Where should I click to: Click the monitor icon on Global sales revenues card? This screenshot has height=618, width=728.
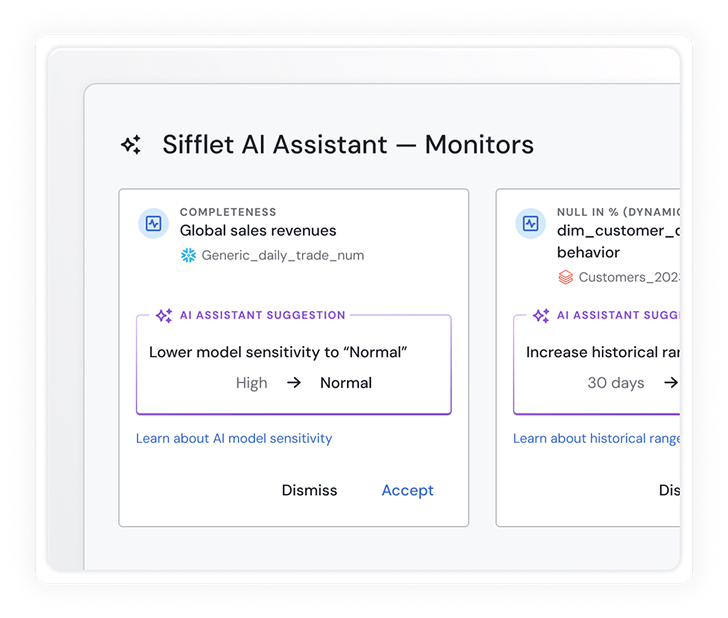153,223
